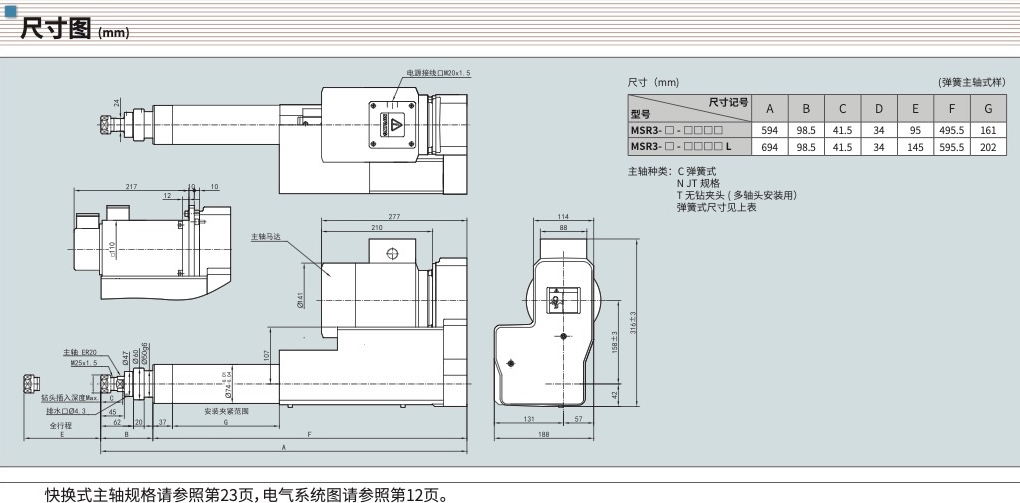The image size is (1020, 503).
Task: Click the 尺寸记号 header cell in the table
Action: point(728,102)
